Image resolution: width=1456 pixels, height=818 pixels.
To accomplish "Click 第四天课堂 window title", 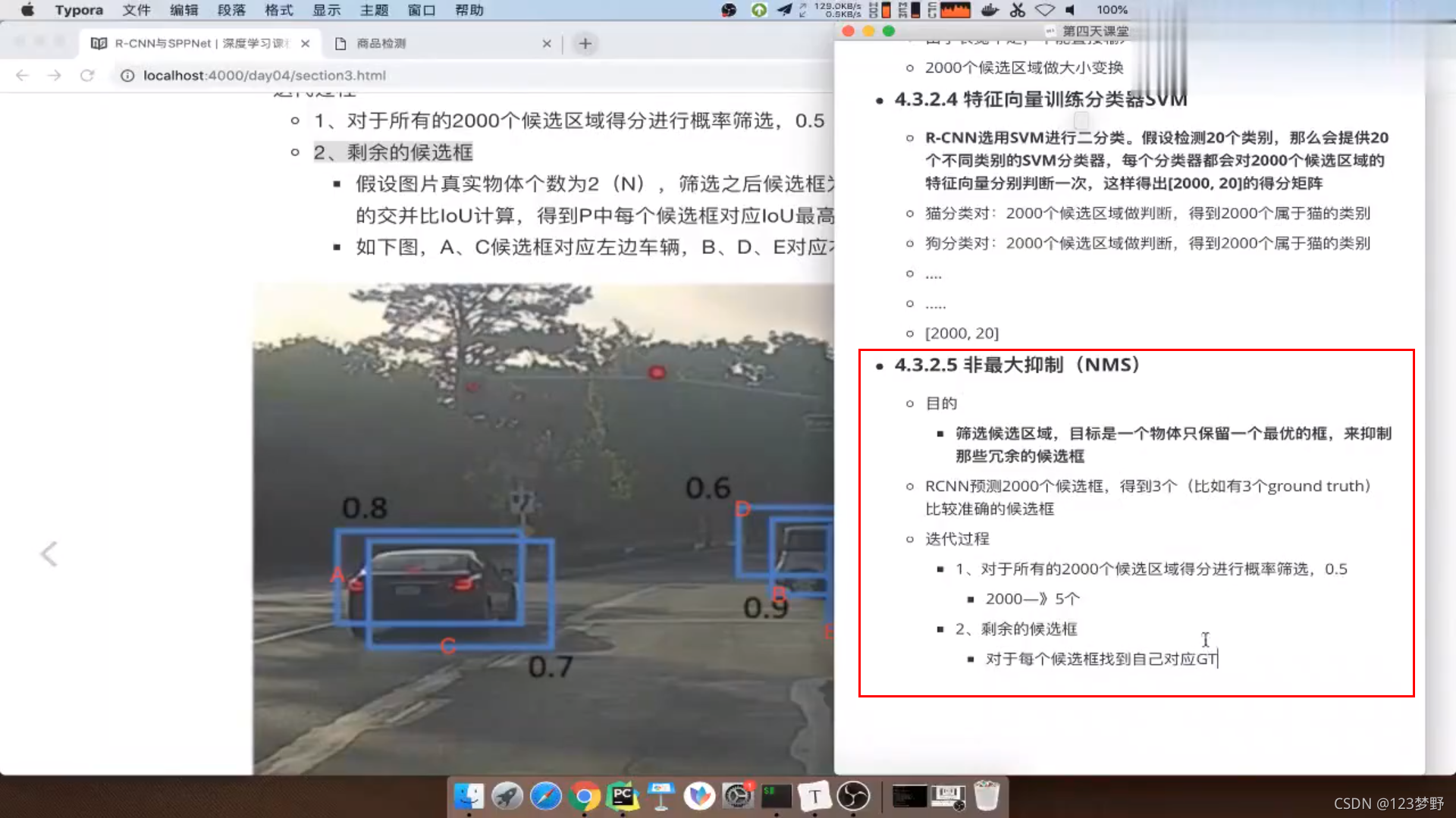I will [x=1095, y=31].
